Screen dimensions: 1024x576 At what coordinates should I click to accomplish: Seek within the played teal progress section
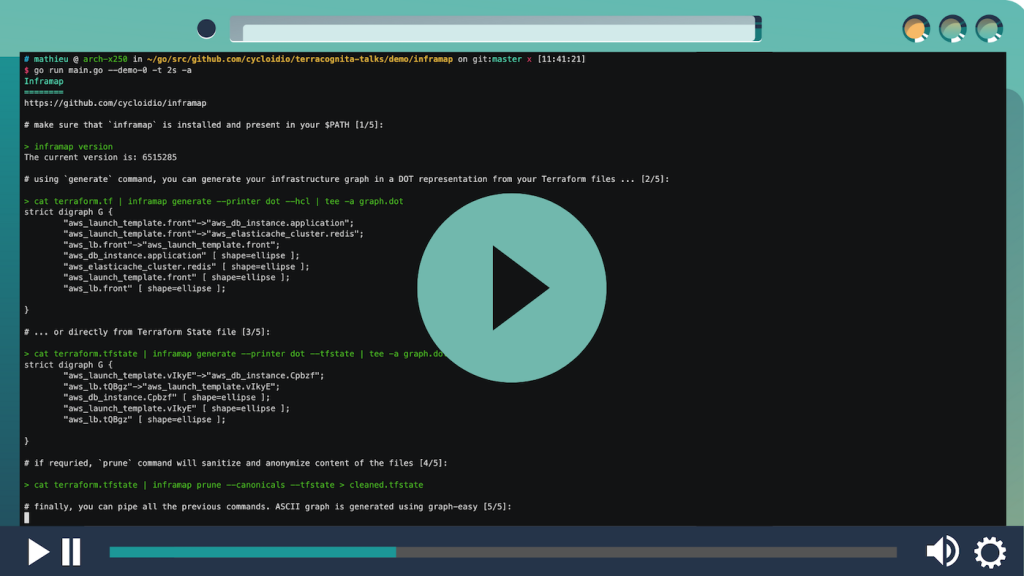click(x=250, y=552)
